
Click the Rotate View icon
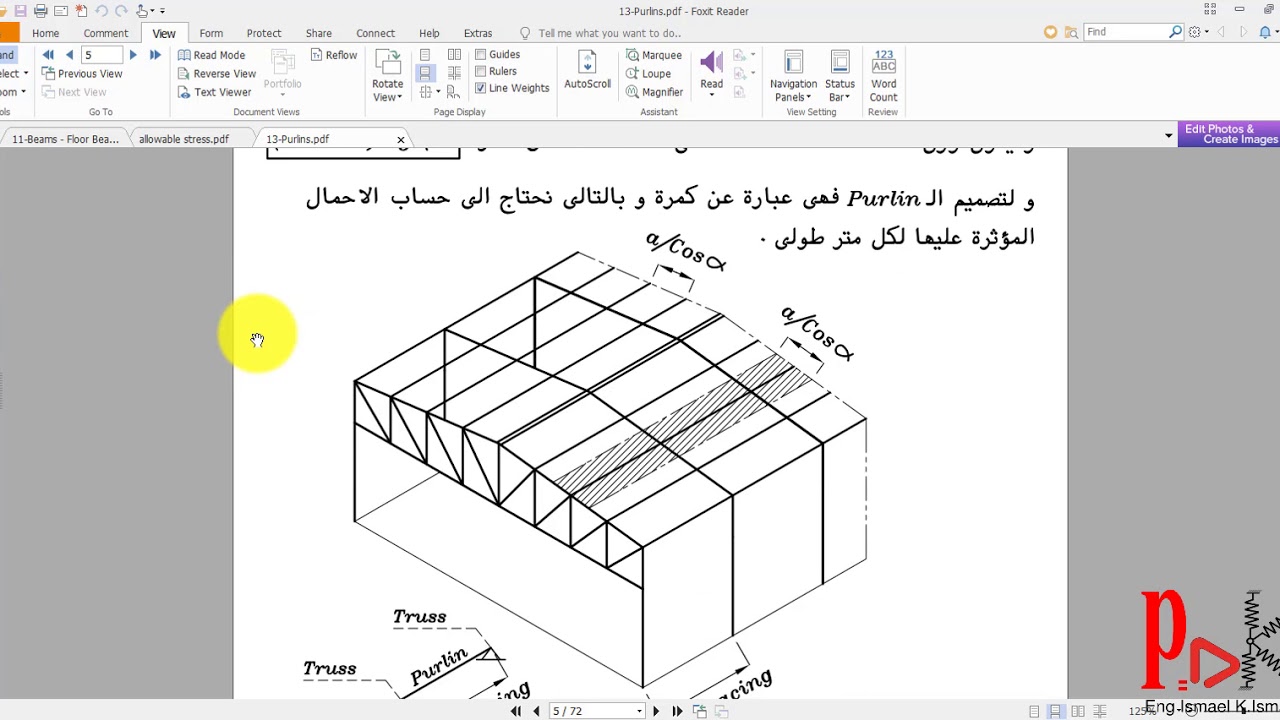click(x=387, y=62)
